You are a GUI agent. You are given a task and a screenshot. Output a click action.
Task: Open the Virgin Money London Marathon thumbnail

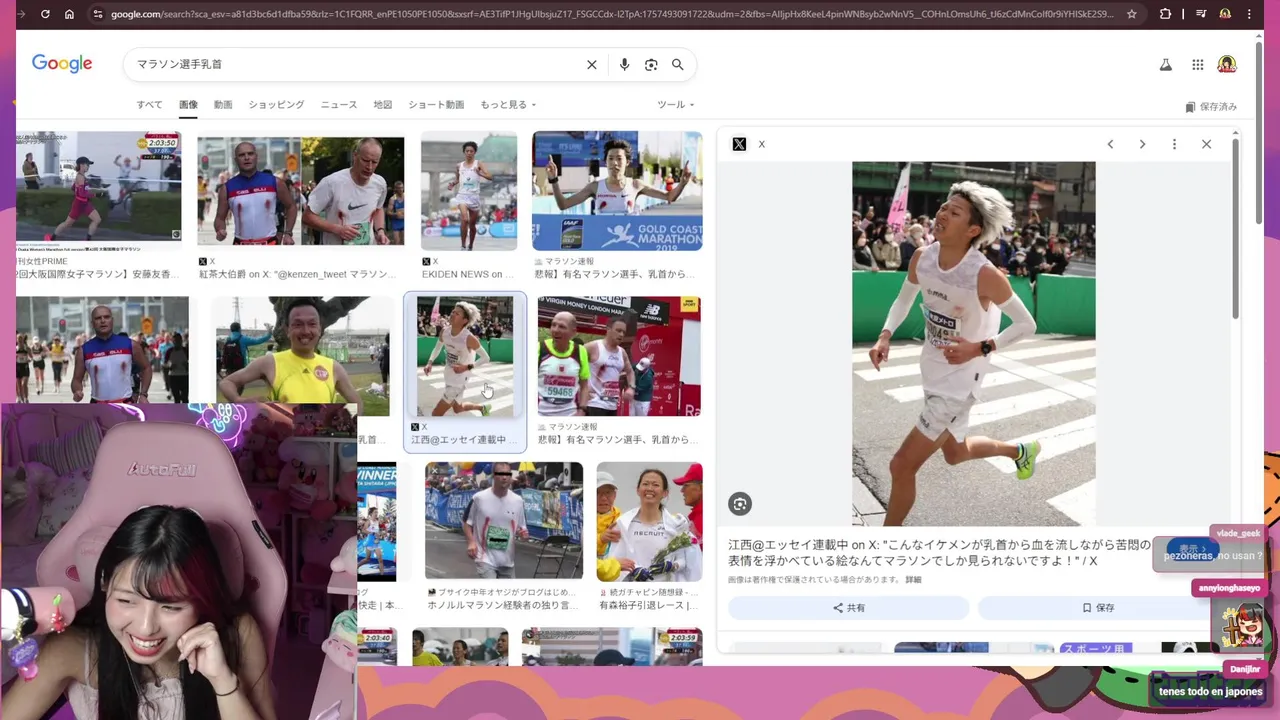[x=619, y=356]
